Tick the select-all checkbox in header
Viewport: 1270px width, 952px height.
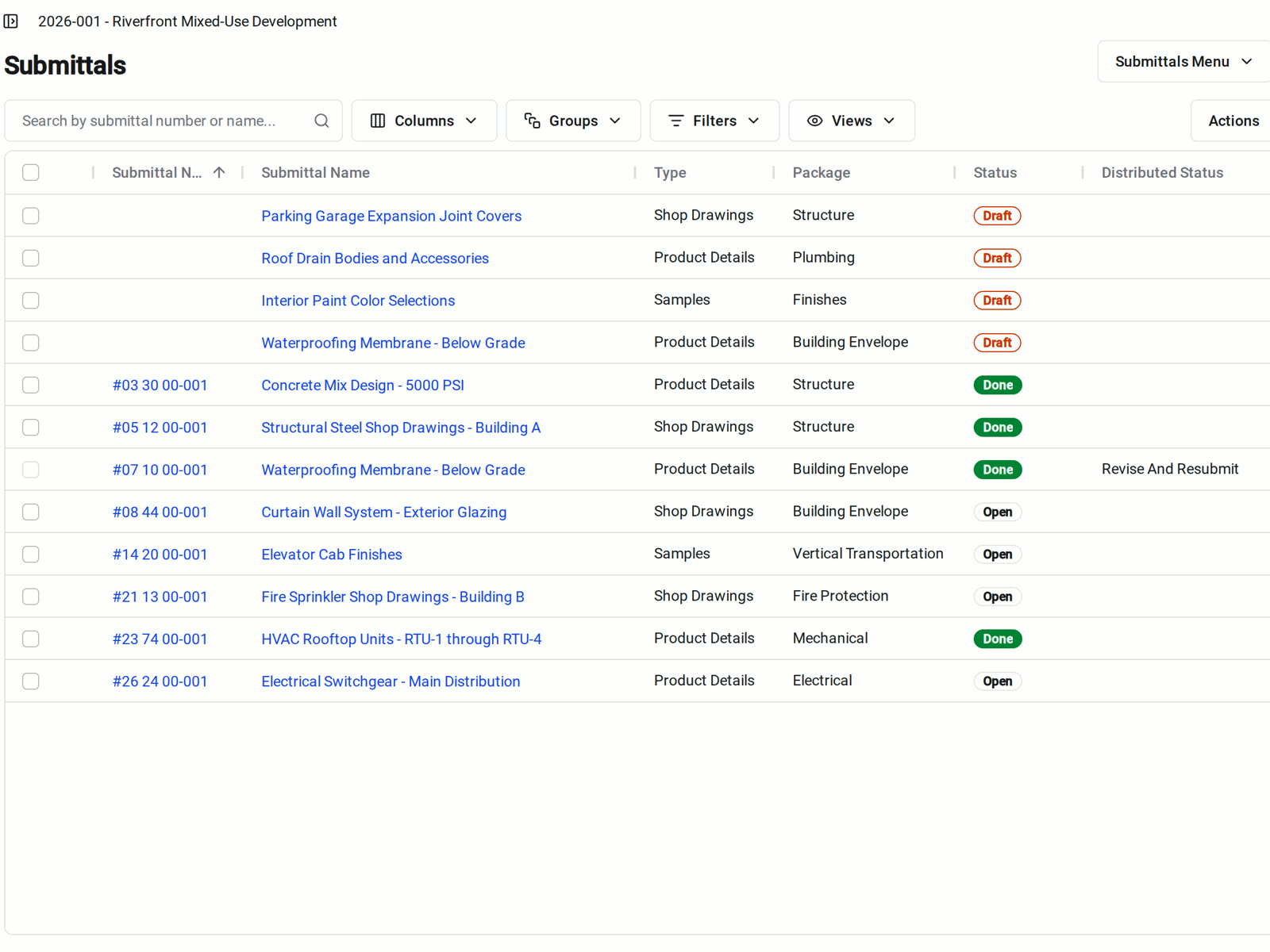pos(31,172)
